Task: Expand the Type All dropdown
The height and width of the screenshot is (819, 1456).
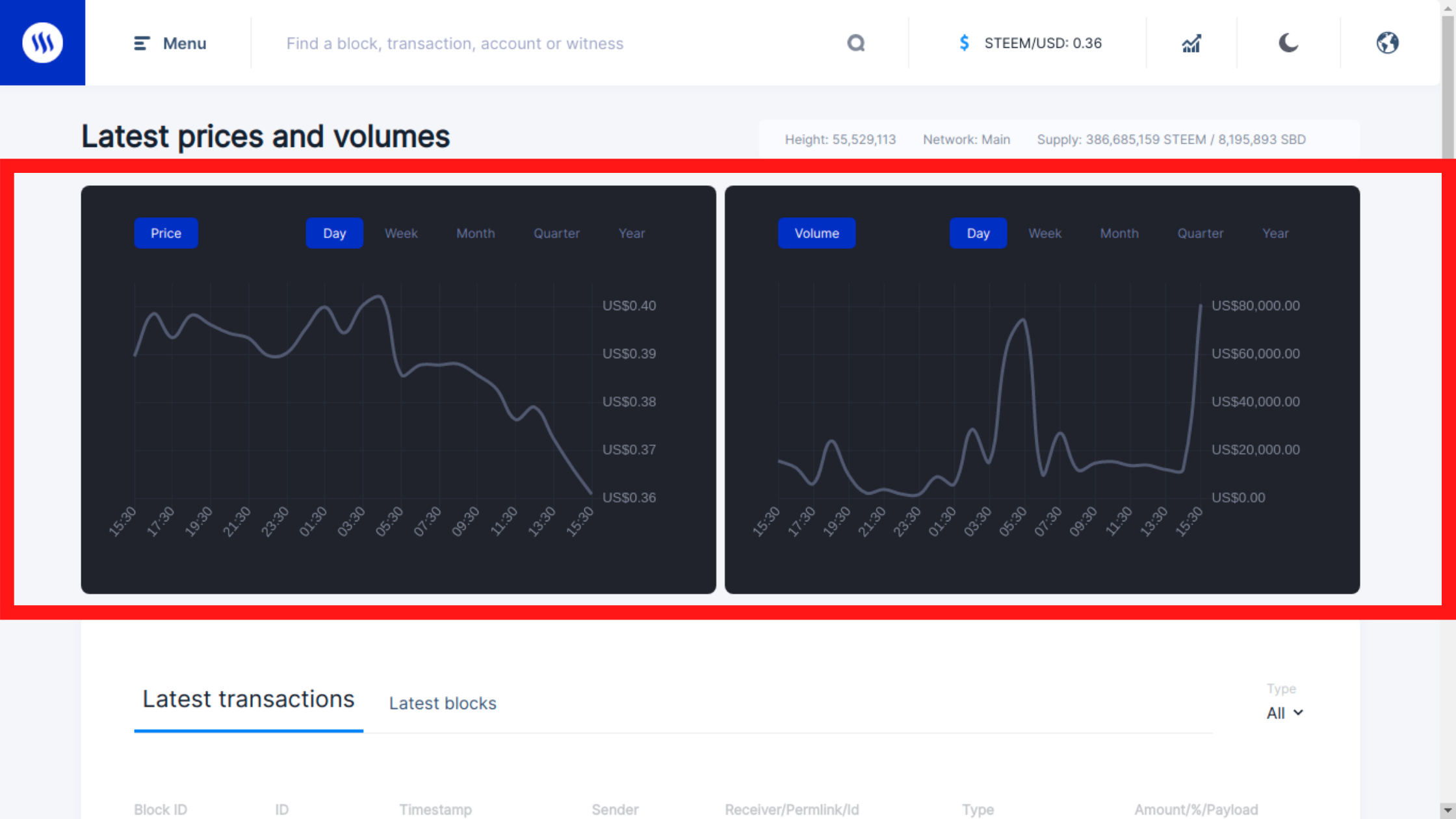Action: (x=1285, y=713)
